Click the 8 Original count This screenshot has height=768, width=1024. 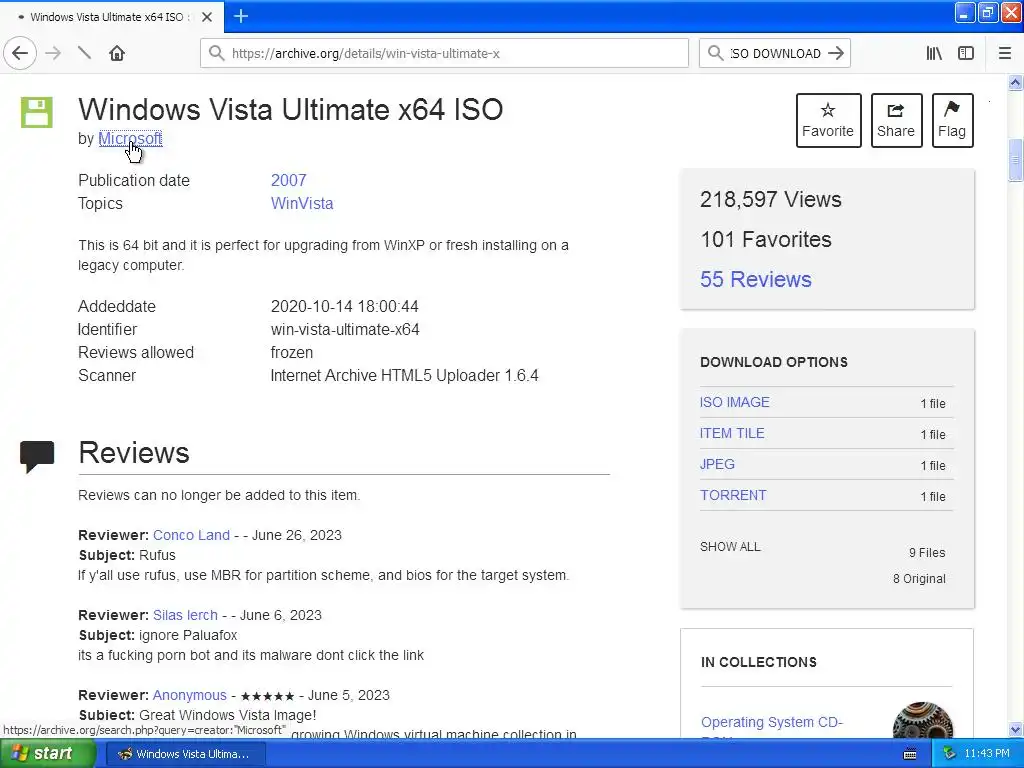919,579
